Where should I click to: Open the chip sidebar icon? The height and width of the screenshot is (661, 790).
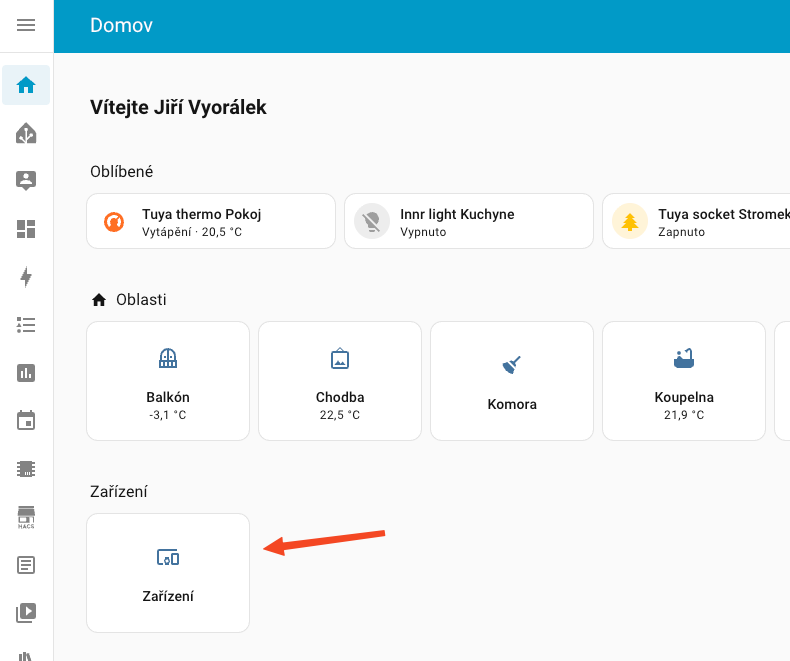click(26, 469)
